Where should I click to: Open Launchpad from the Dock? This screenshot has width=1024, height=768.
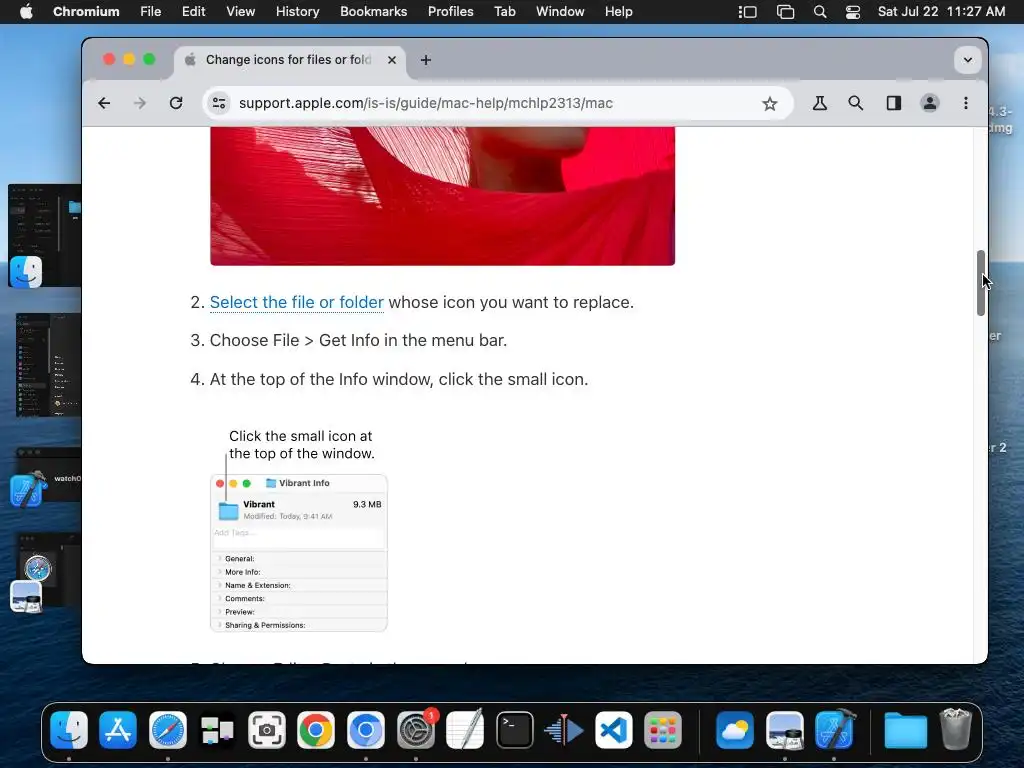(663, 730)
